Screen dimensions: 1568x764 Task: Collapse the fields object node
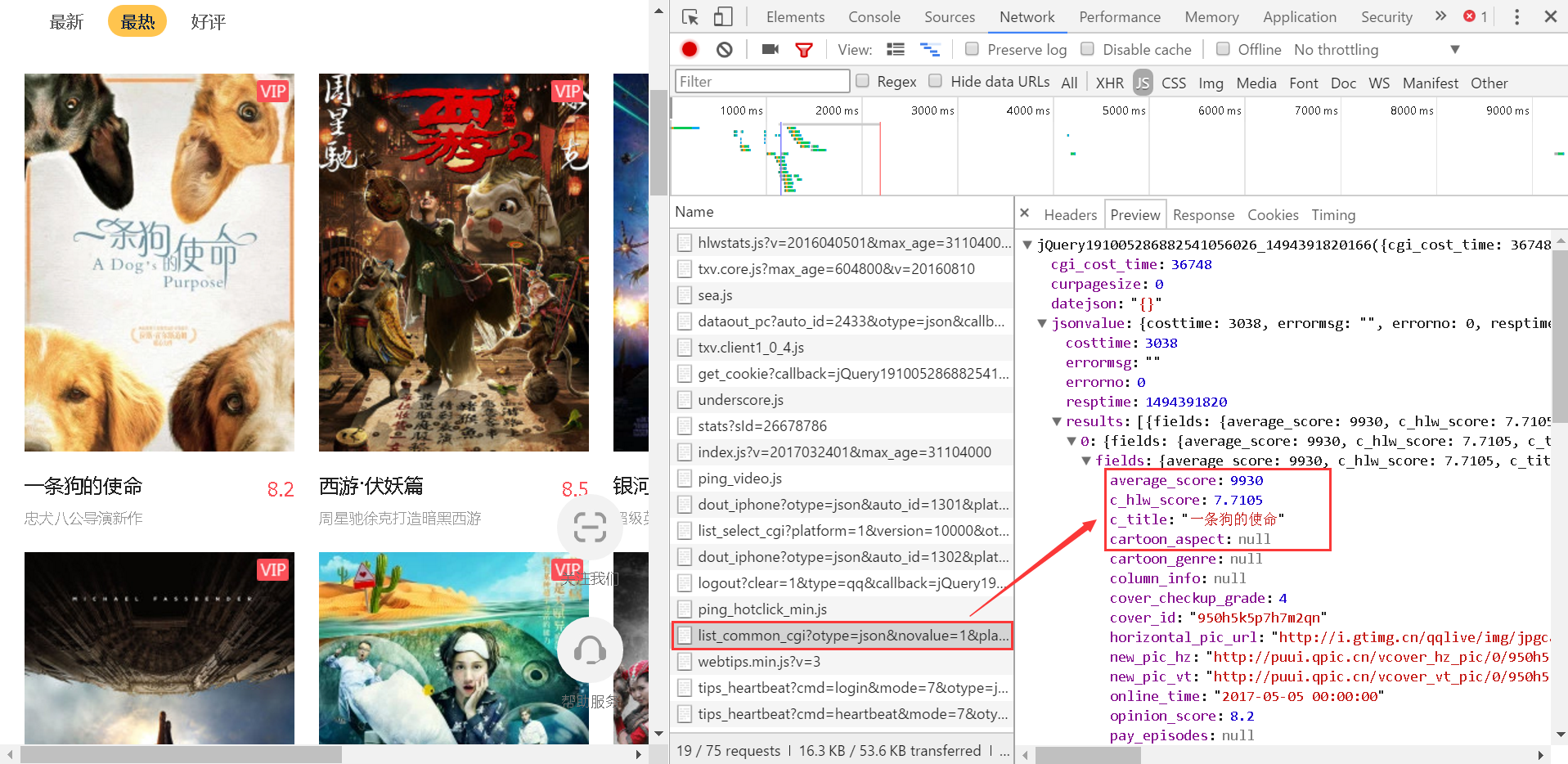(1086, 461)
